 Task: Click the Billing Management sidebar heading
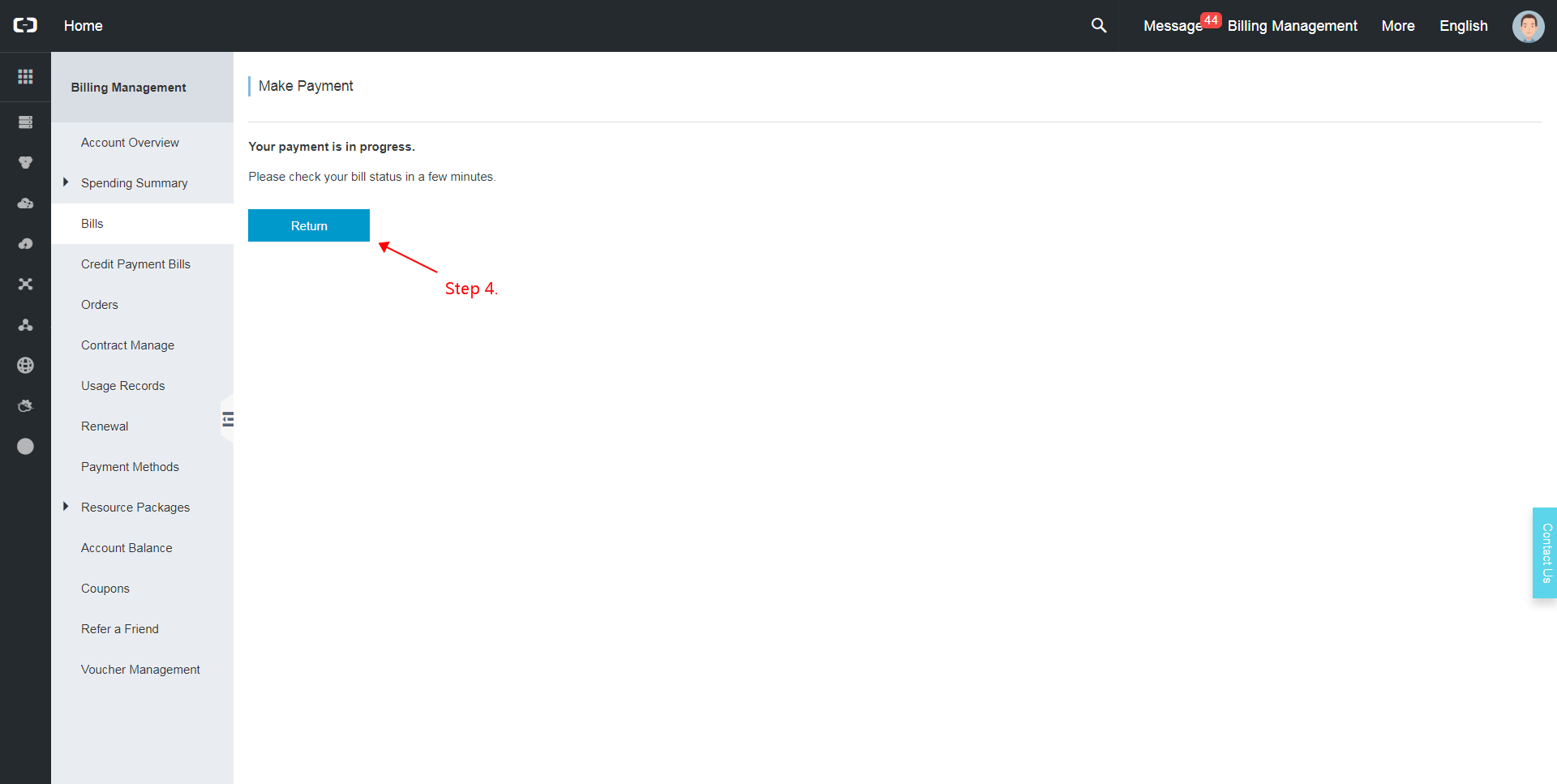coord(128,88)
